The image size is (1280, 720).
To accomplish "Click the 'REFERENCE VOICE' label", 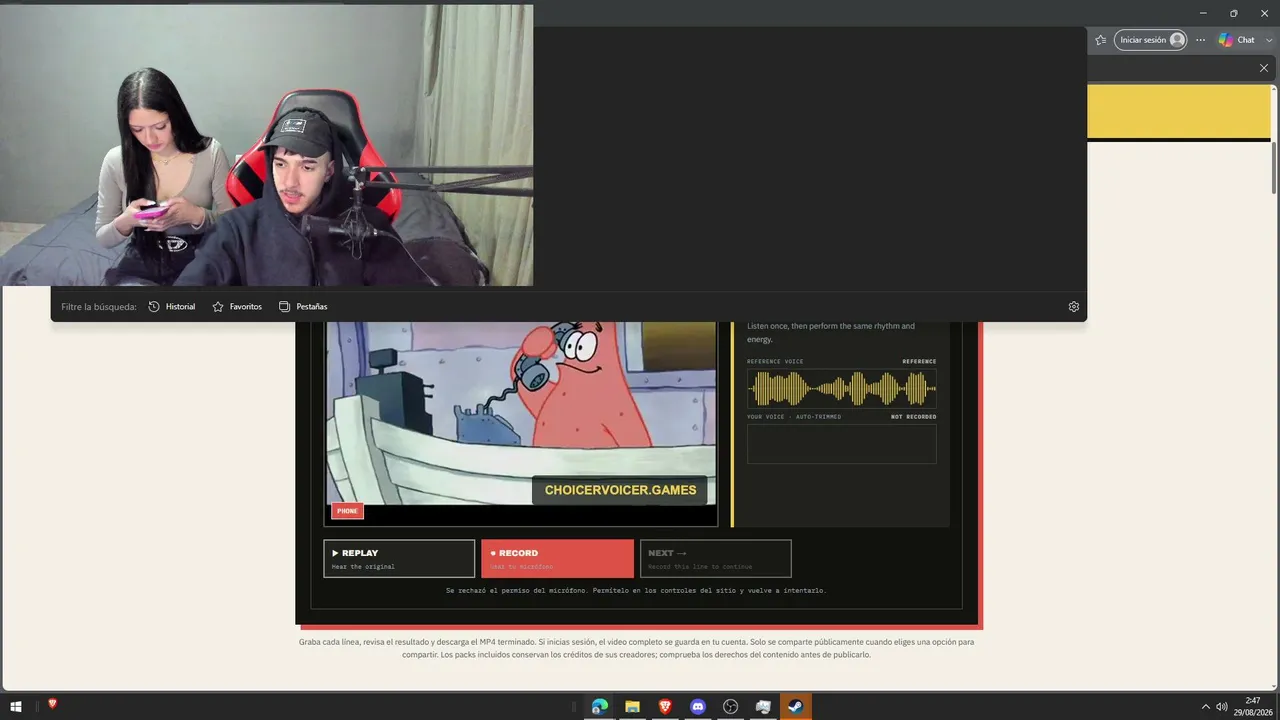I will click(775, 362).
